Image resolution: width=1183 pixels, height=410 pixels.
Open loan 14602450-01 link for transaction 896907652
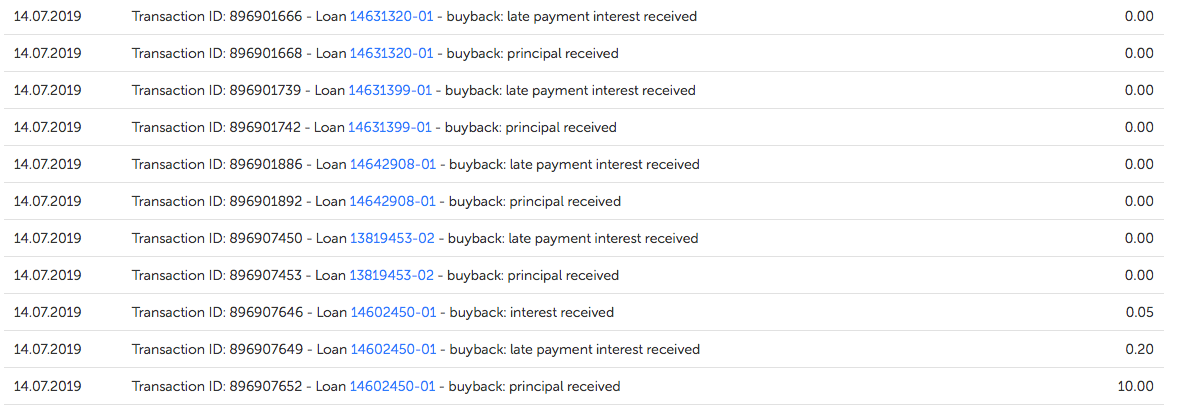tap(393, 387)
